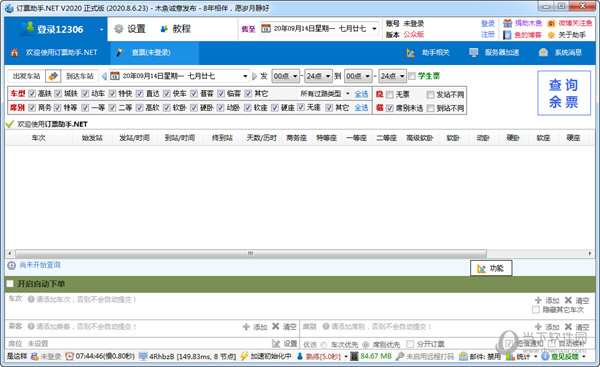This screenshot has width=600, height=367.
Task: Open the 系统消息 menu
Action: (561, 52)
